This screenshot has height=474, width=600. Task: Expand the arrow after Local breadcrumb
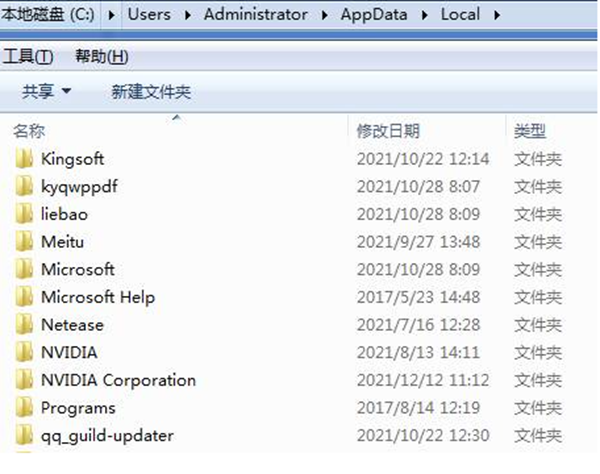pyautogui.click(x=497, y=15)
